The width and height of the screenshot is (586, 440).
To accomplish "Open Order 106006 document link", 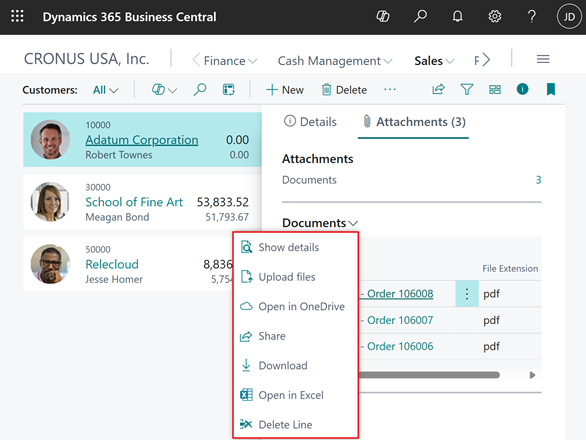I will tap(397, 347).
